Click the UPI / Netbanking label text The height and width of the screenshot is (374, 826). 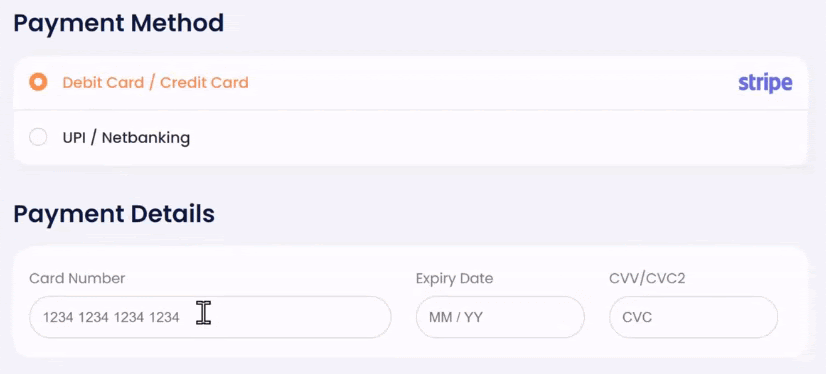126,138
